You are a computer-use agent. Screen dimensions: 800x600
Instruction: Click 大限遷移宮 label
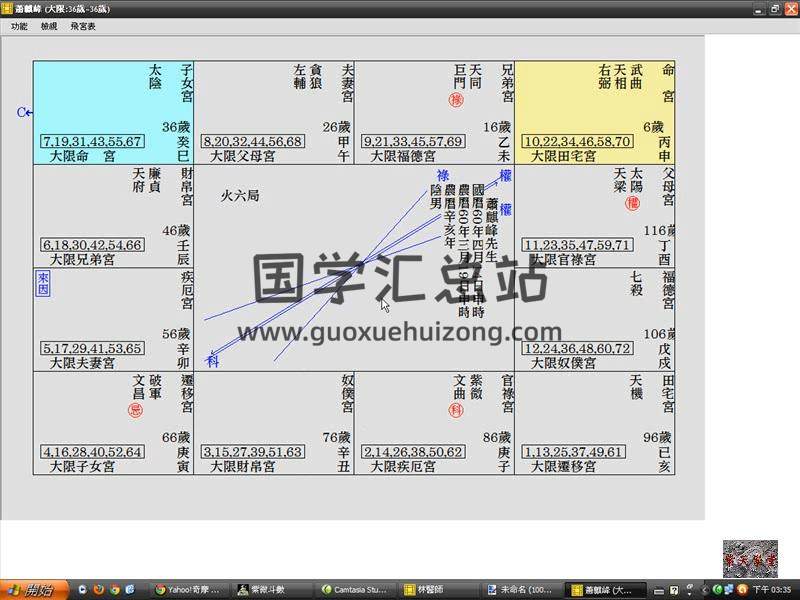[563, 467]
